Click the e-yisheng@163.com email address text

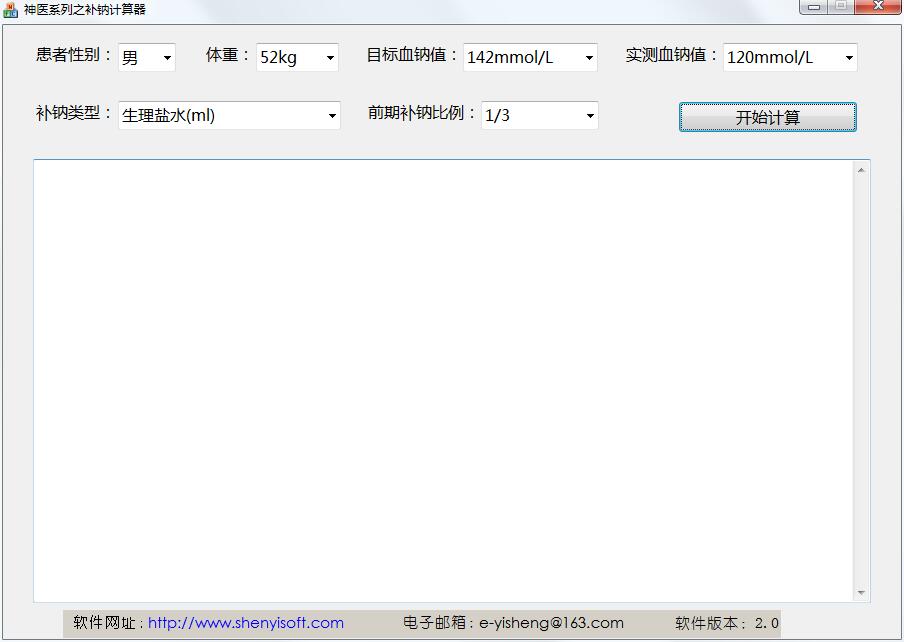[x=550, y=622]
